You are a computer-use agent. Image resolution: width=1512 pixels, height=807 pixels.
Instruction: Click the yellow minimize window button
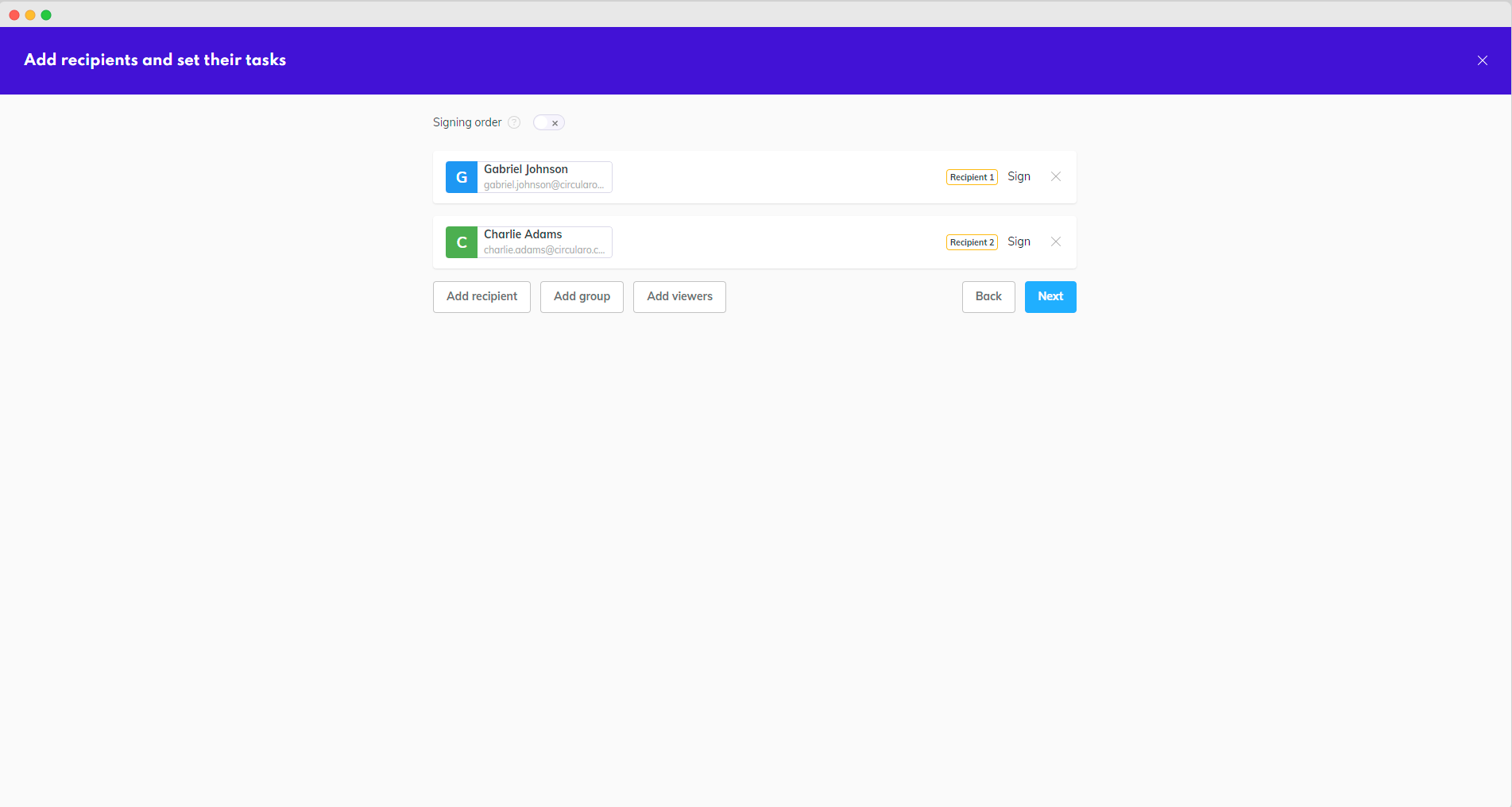point(30,15)
